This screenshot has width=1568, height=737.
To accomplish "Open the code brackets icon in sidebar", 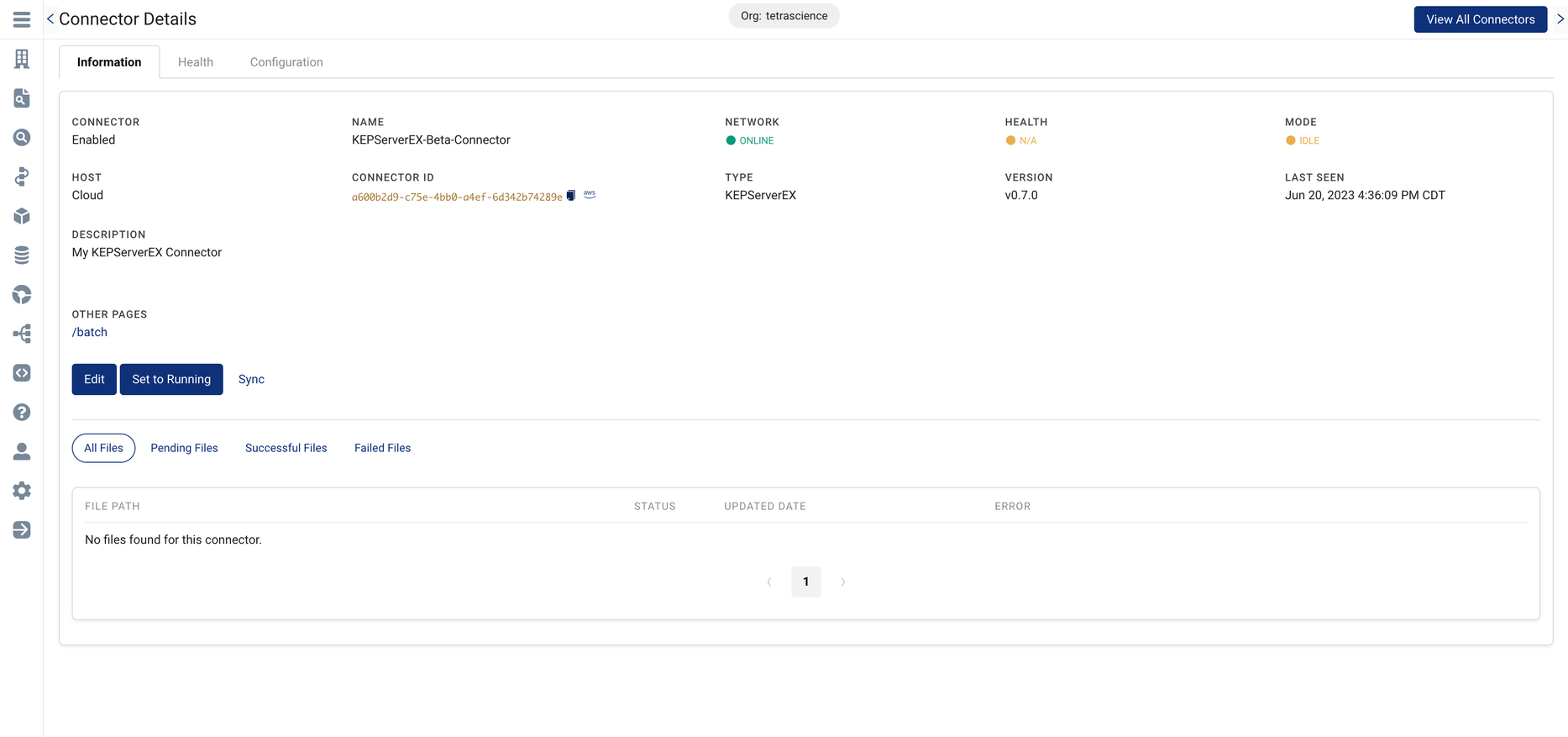I will (x=22, y=372).
